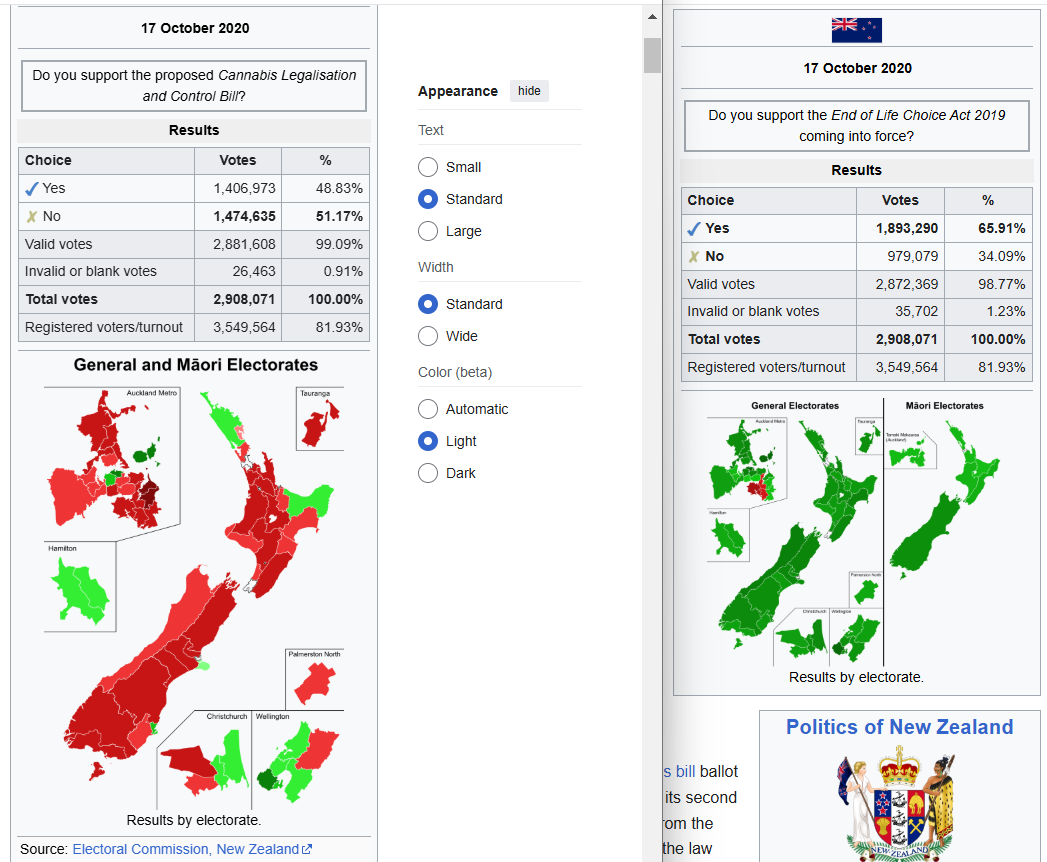Select the Standard text size option
Viewport: 1047px width, 862px height.
point(428,199)
